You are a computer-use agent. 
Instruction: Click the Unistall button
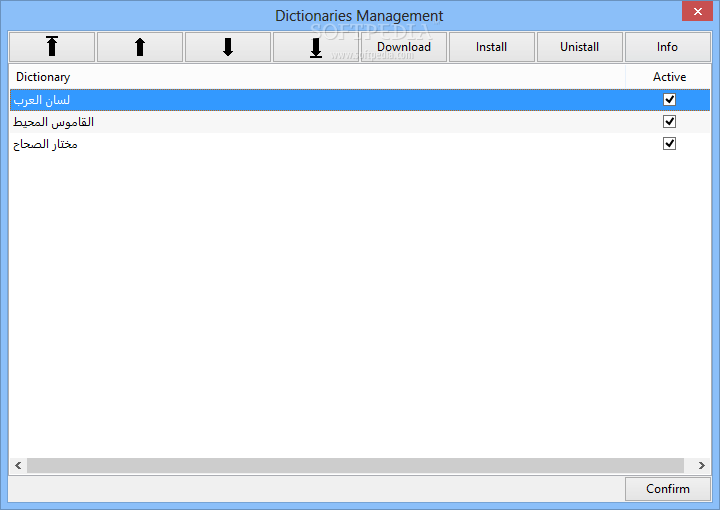(x=579, y=47)
